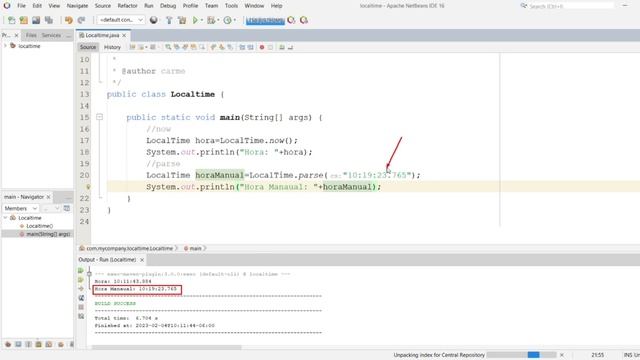
Task: Click the icon above the Stop icon in the Output sidebar
Action: click(81, 298)
